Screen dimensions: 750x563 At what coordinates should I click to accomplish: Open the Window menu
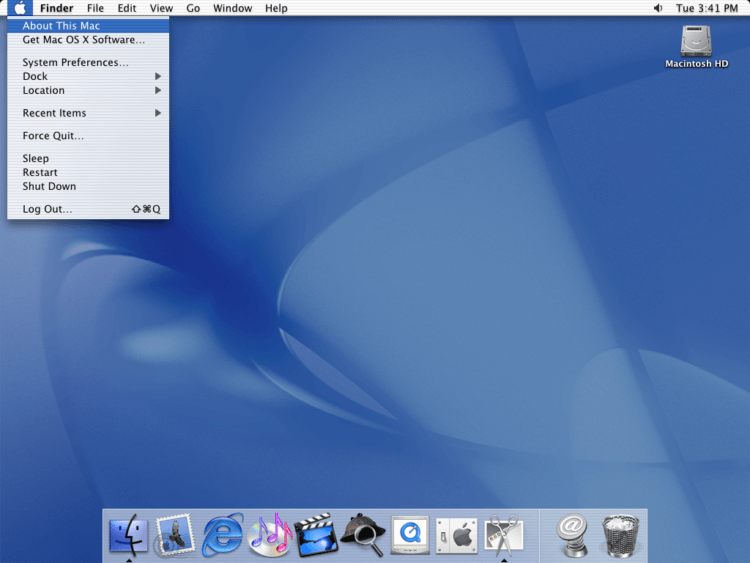[232, 8]
